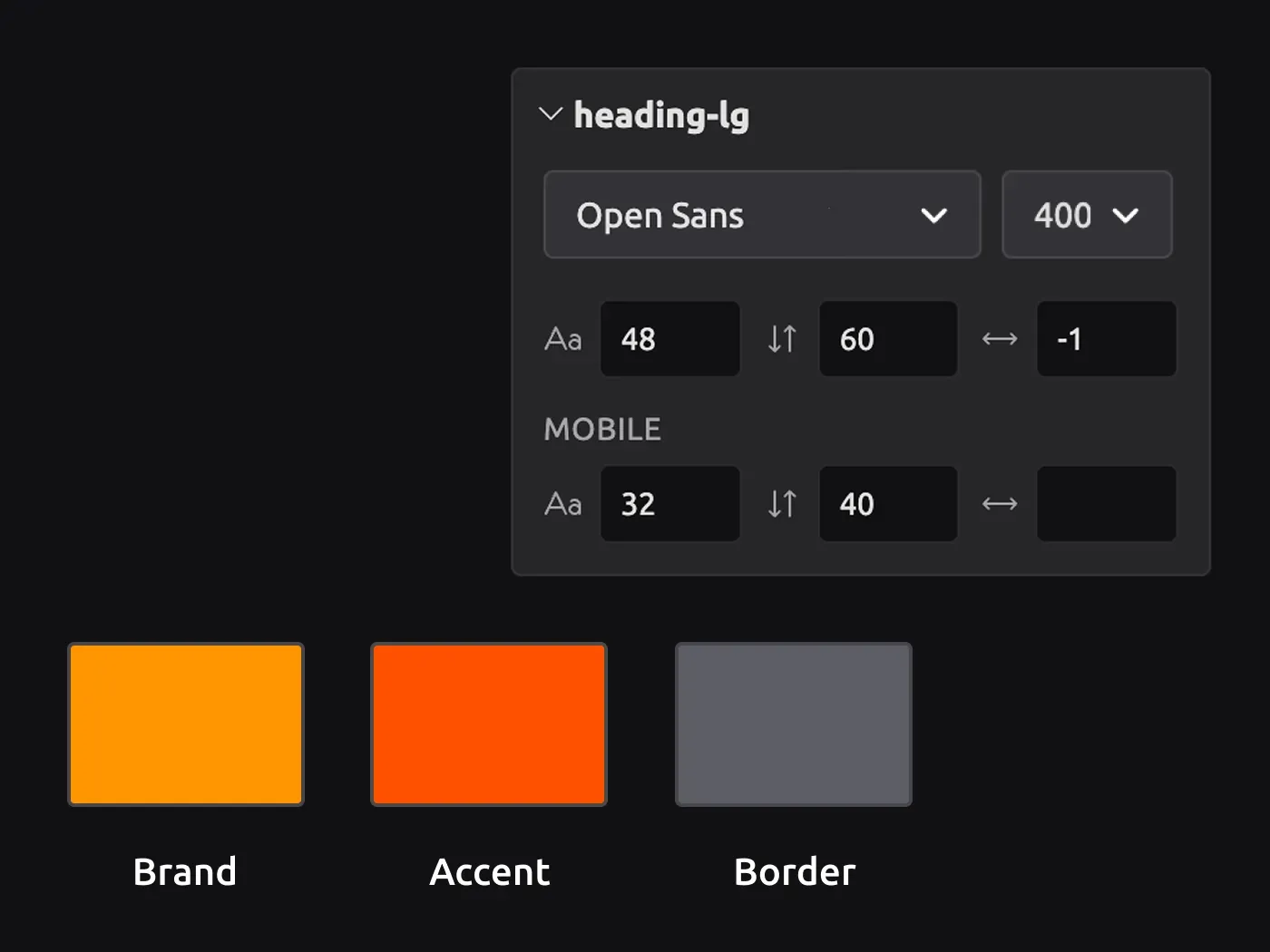Click the mobile letter spacing icon
The image size is (1270, 952).
tap(1000, 504)
